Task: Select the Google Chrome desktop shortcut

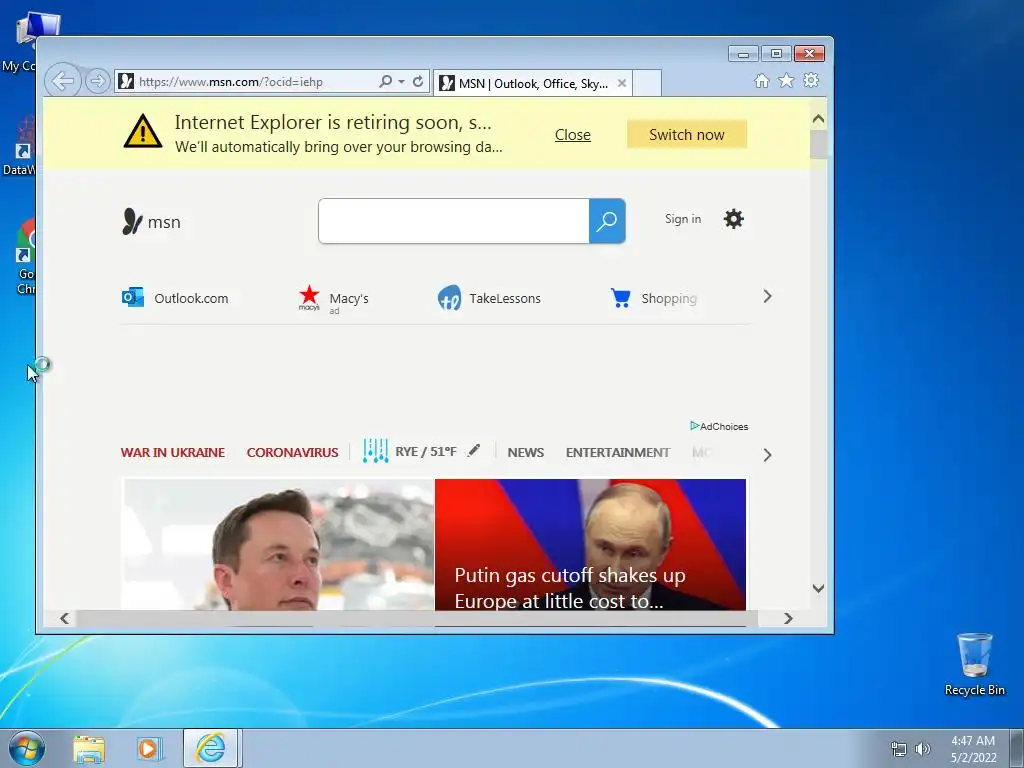Action: point(25,257)
